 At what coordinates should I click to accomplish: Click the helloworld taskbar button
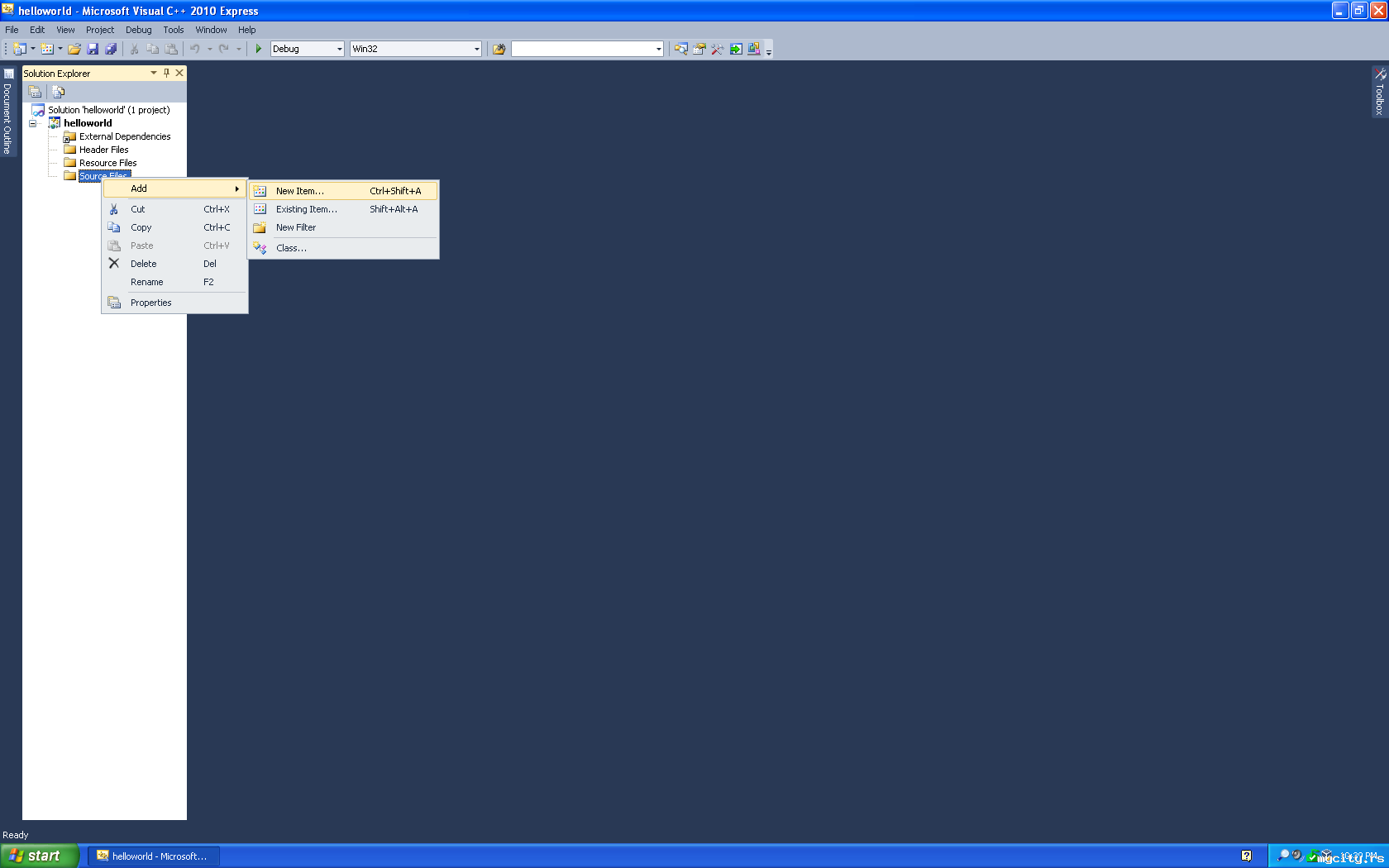154,856
